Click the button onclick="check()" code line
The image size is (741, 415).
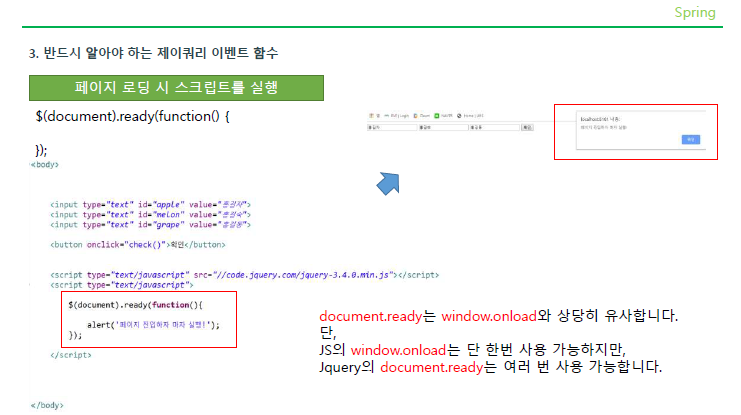[x=138, y=245]
